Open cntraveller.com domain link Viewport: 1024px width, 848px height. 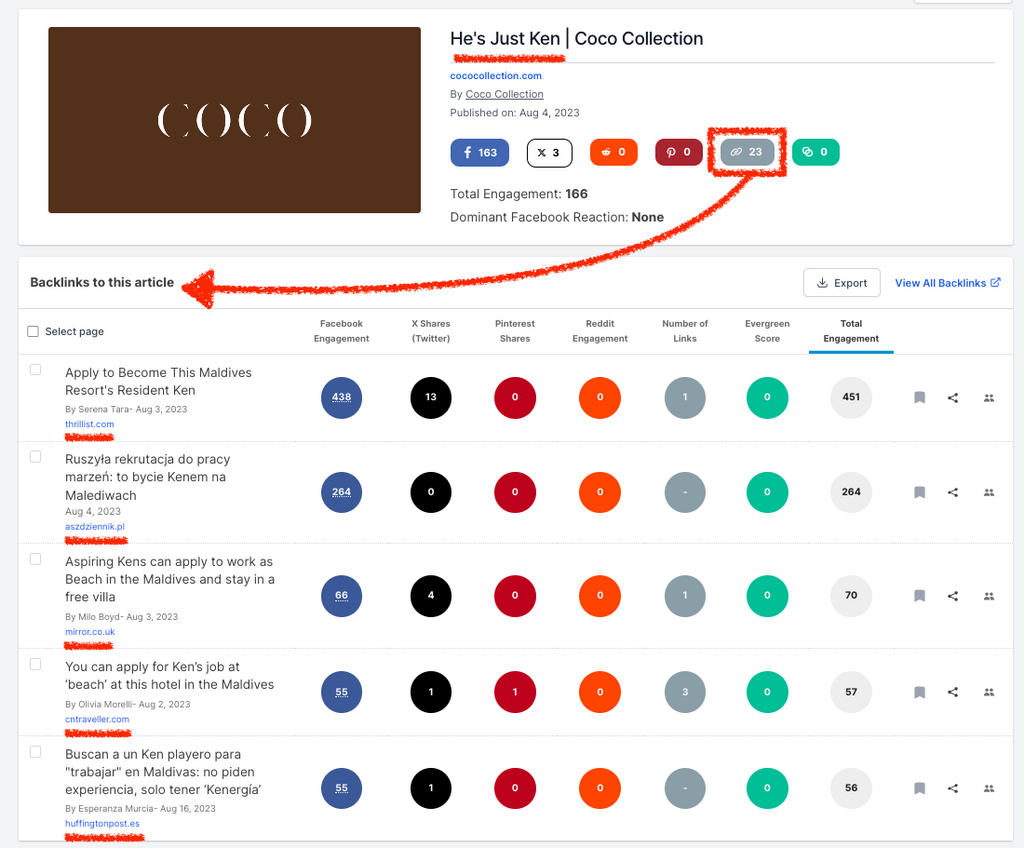(x=97, y=719)
